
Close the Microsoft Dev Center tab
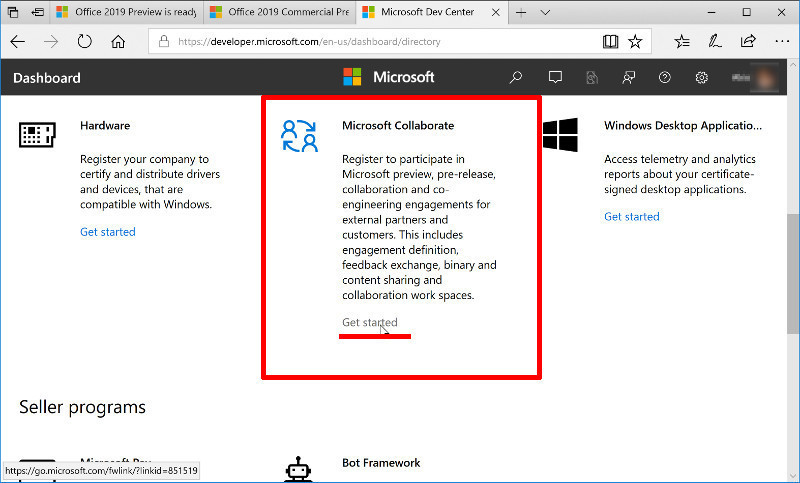tap(495, 12)
